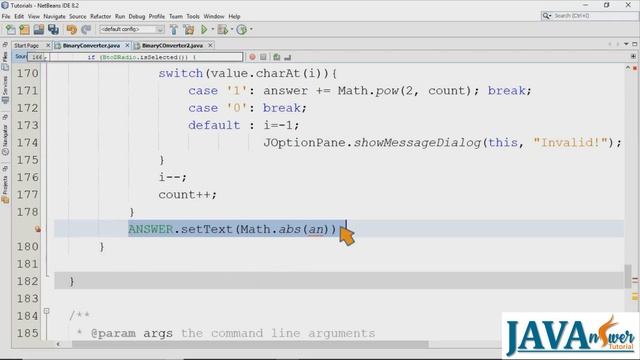This screenshot has height=360, width=640.
Task: Click the New Project toolbar icon
Action: click(x=24, y=29)
